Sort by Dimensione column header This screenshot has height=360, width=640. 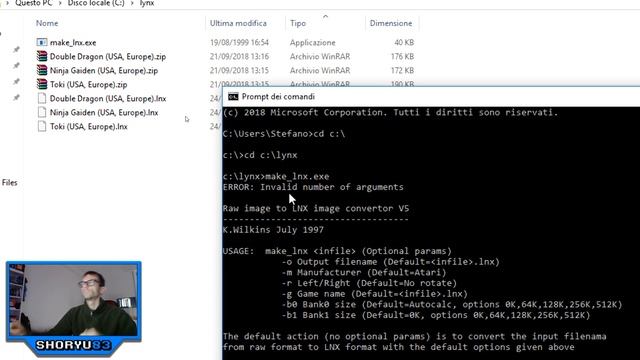391,23
